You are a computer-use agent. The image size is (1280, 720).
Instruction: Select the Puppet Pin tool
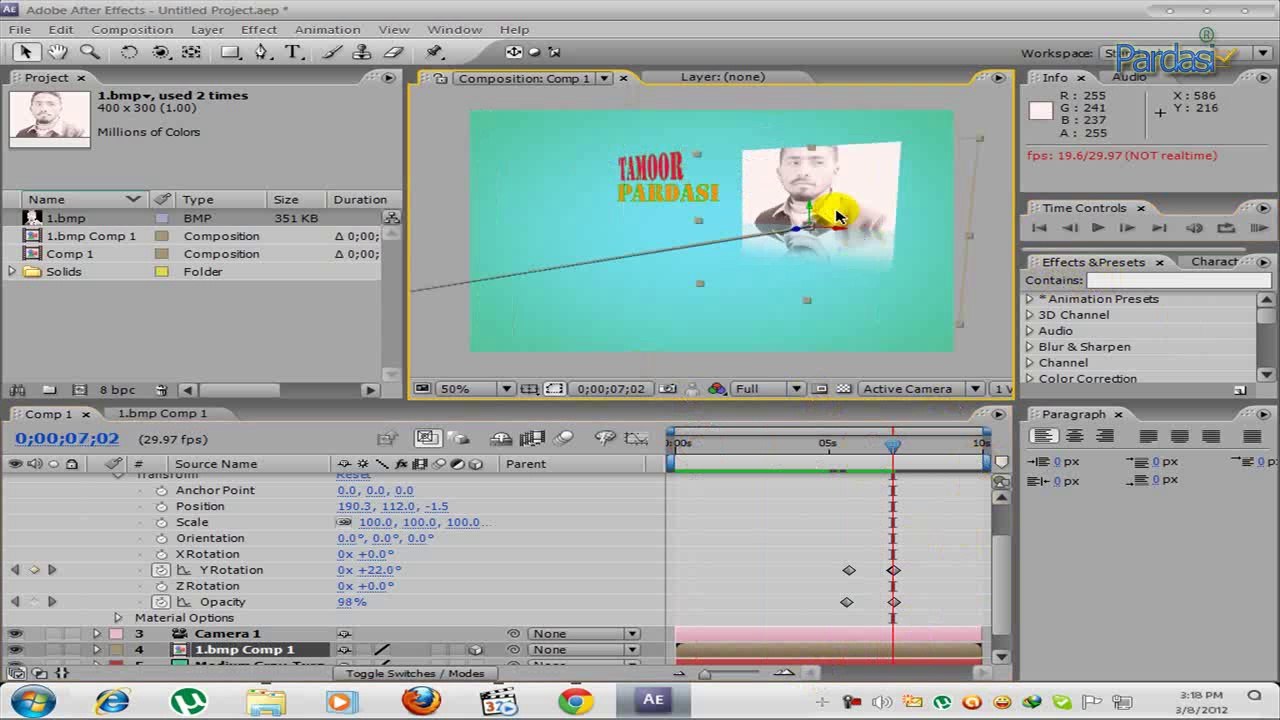pyautogui.click(x=434, y=52)
